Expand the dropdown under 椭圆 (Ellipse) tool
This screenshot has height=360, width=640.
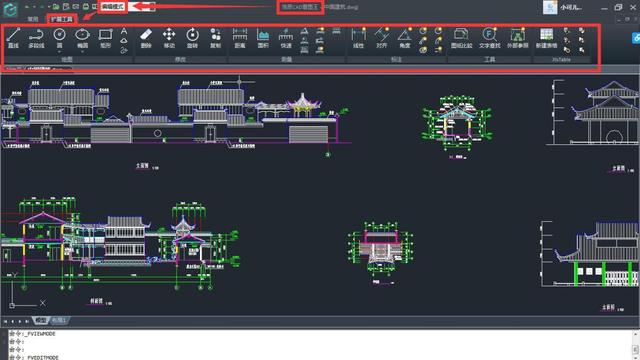[82, 52]
